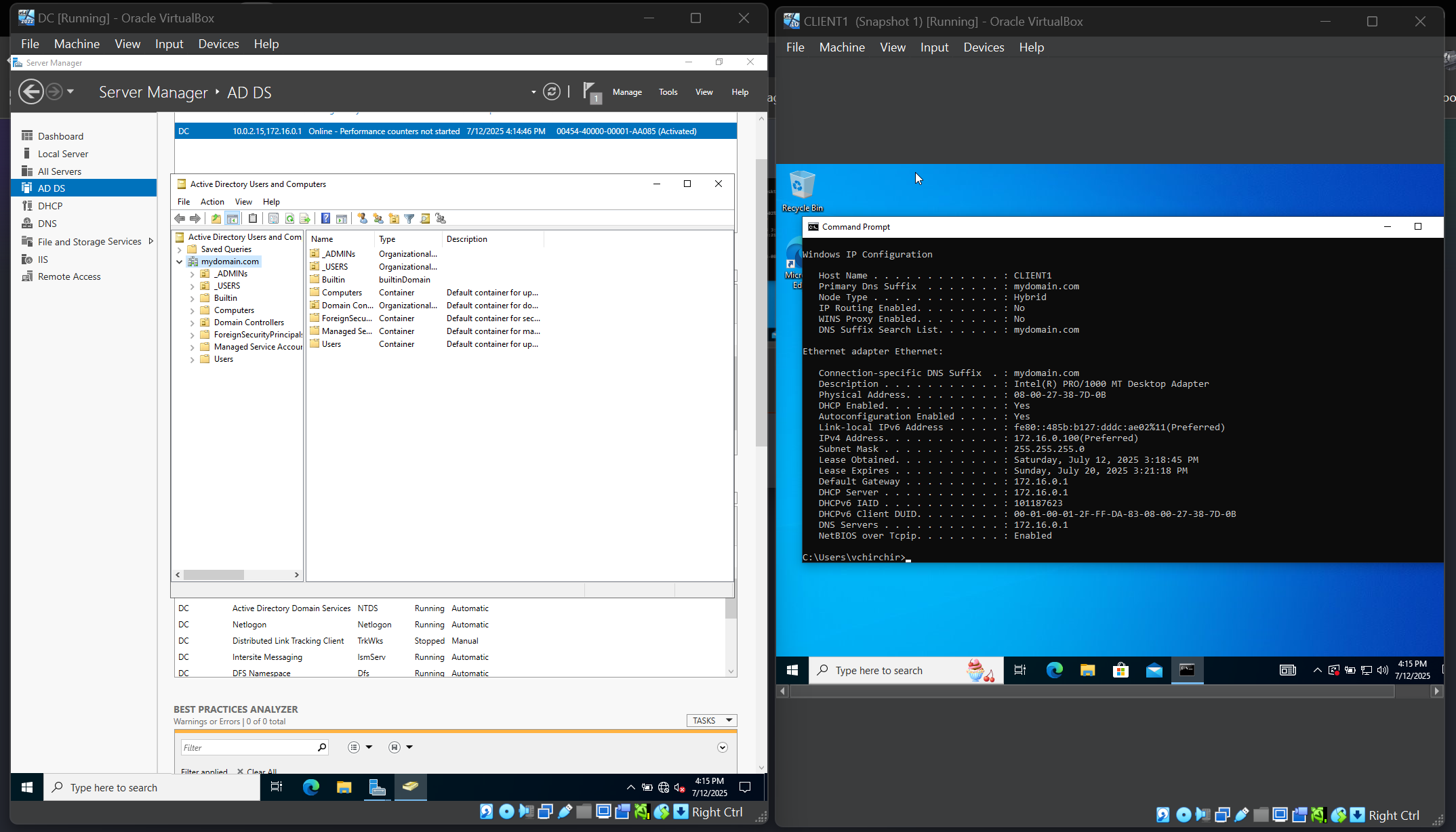Open the TASKS dropdown in Best Practices Analyzer
Screen dimensions: 1456x832
[711, 720]
